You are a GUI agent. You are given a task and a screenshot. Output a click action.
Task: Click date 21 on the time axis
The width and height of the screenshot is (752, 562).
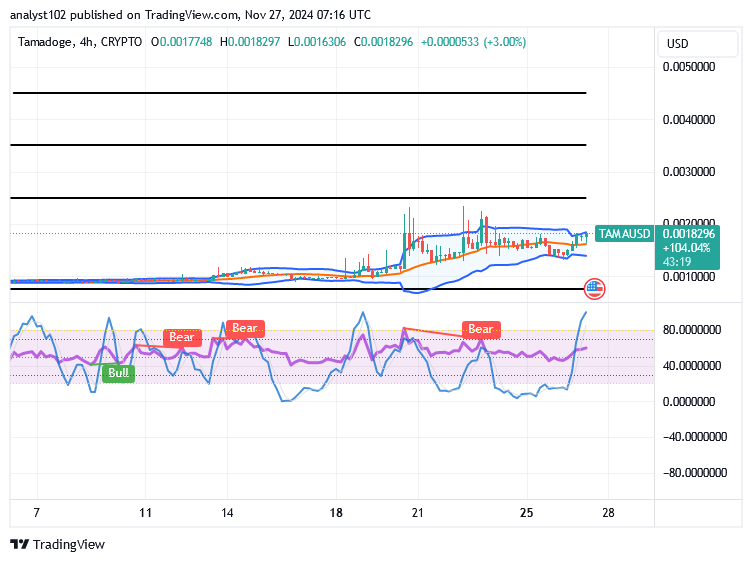[x=417, y=513]
